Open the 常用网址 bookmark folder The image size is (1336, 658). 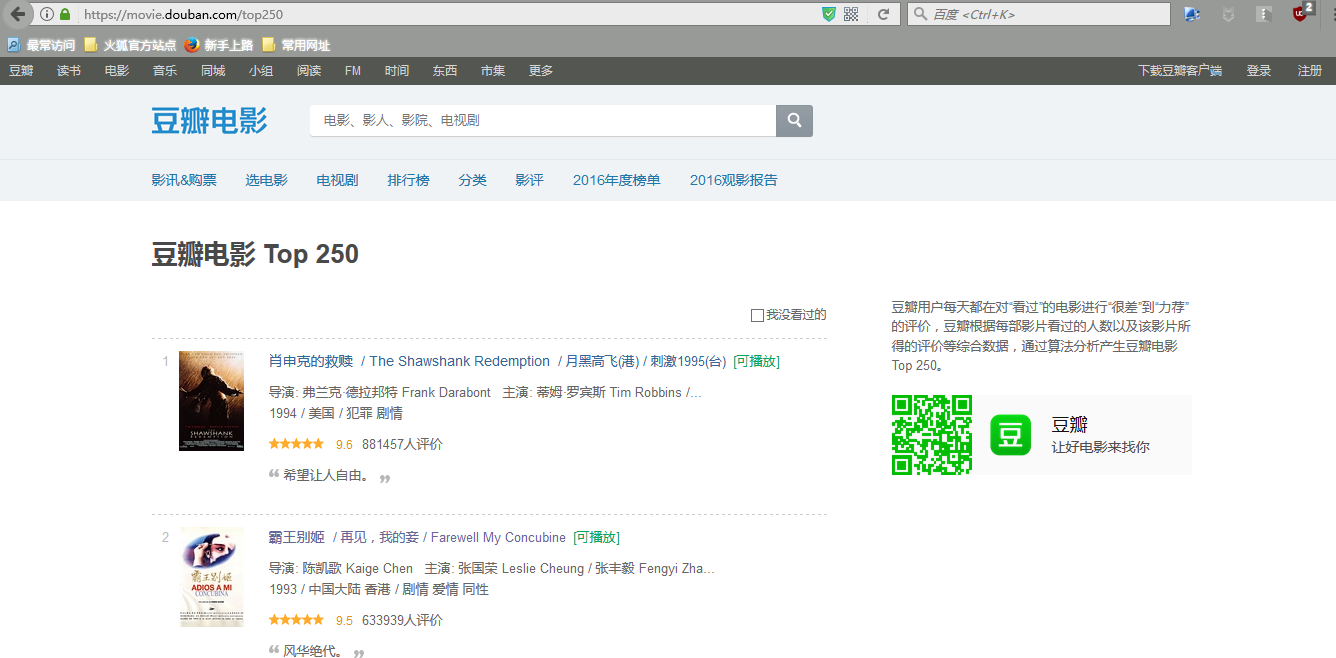coord(296,45)
